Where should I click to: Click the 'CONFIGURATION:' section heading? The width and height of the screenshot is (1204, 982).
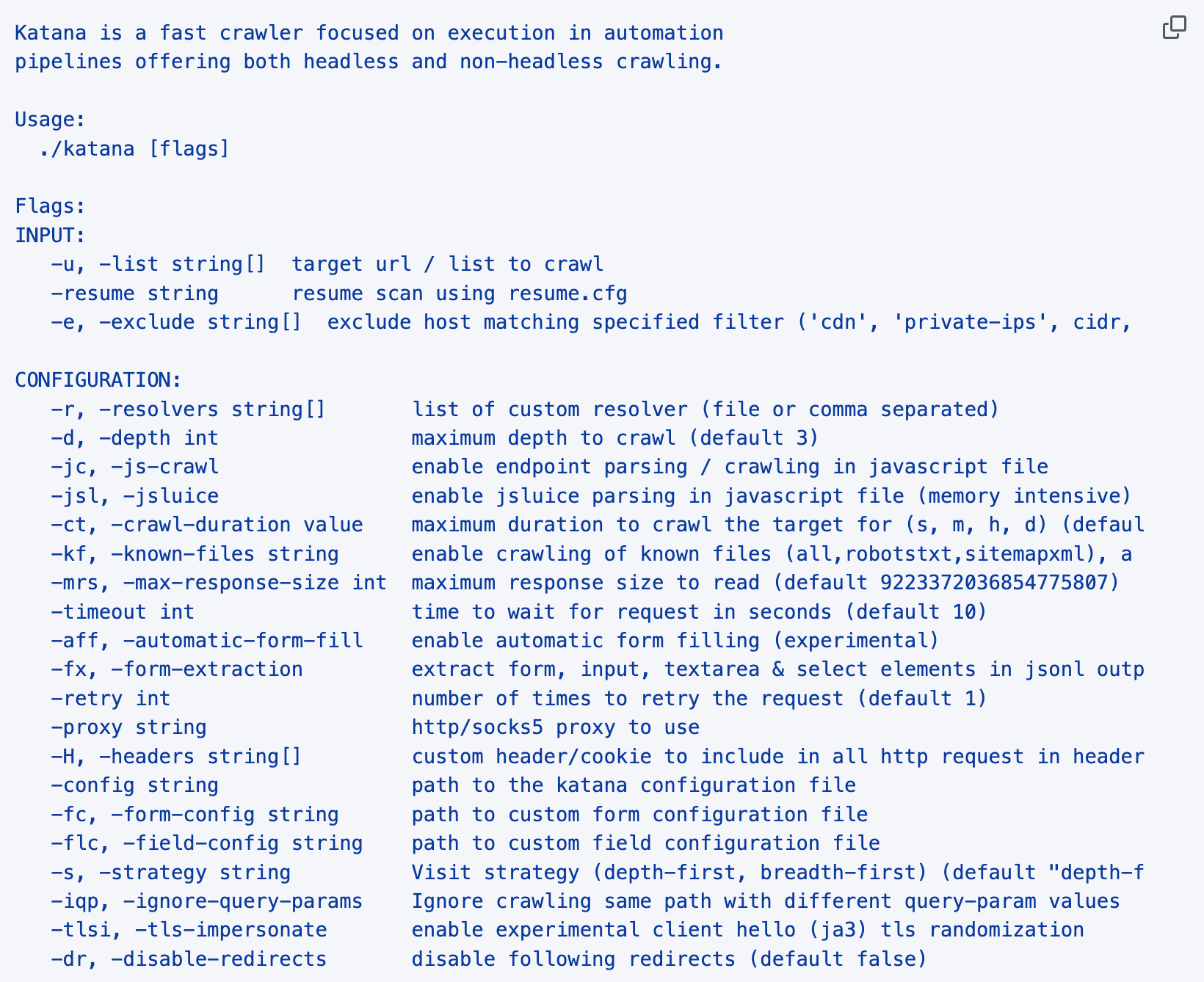[x=98, y=380]
